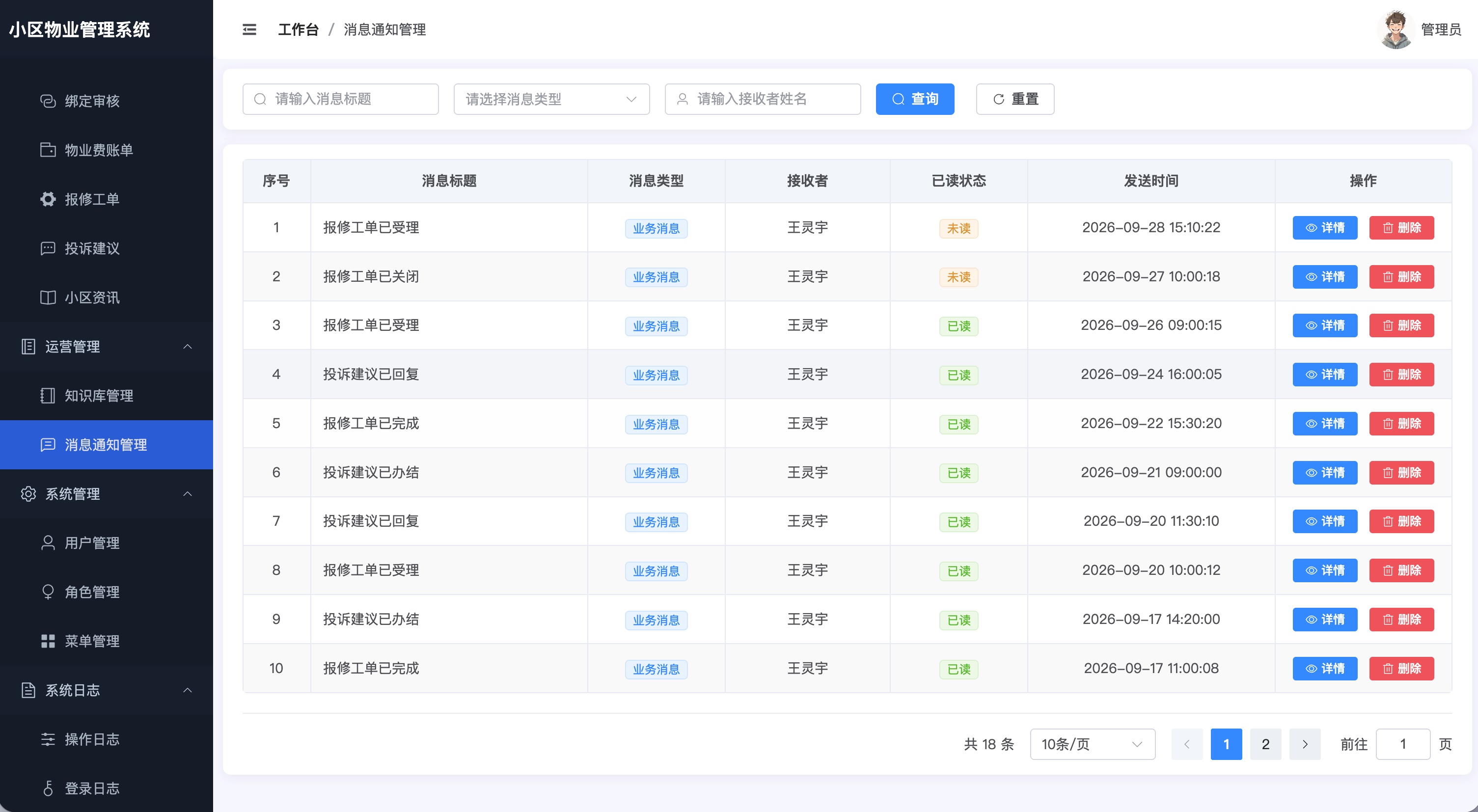Image resolution: width=1478 pixels, height=812 pixels.
Task: Collapse sidebar with the hamburger icon
Action: point(249,30)
